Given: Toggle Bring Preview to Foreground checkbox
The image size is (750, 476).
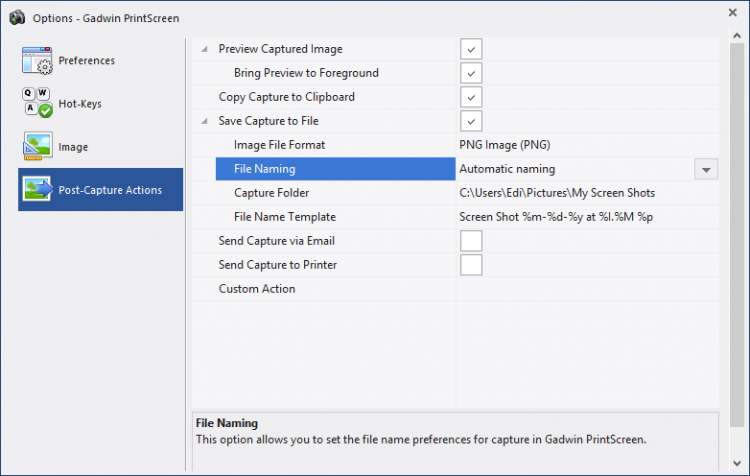Looking at the screenshot, I should pyautogui.click(x=471, y=73).
